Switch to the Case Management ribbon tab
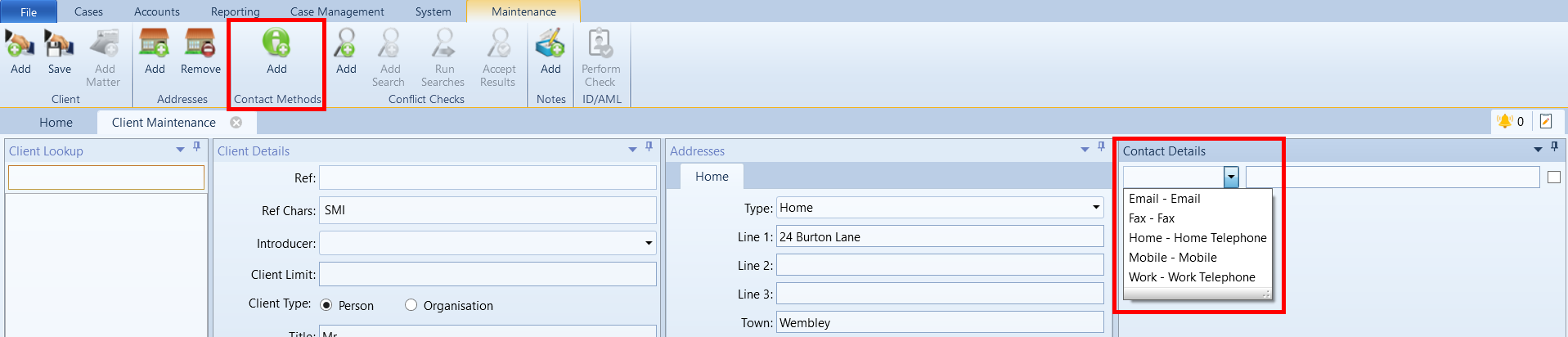Viewport: 1568px width, 337px height. [337, 11]
